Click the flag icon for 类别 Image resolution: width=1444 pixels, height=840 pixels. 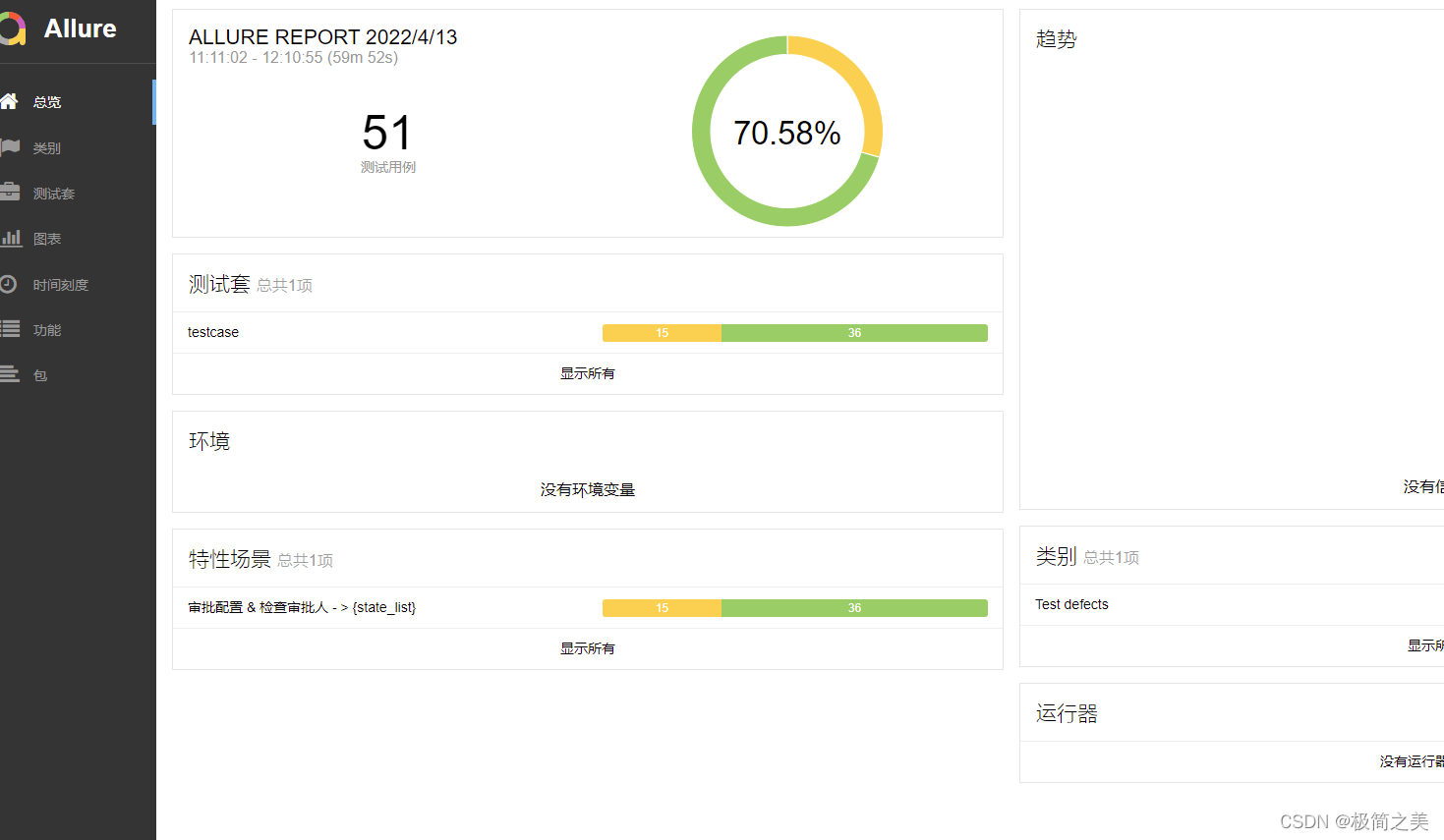click(x=10, y=147)
